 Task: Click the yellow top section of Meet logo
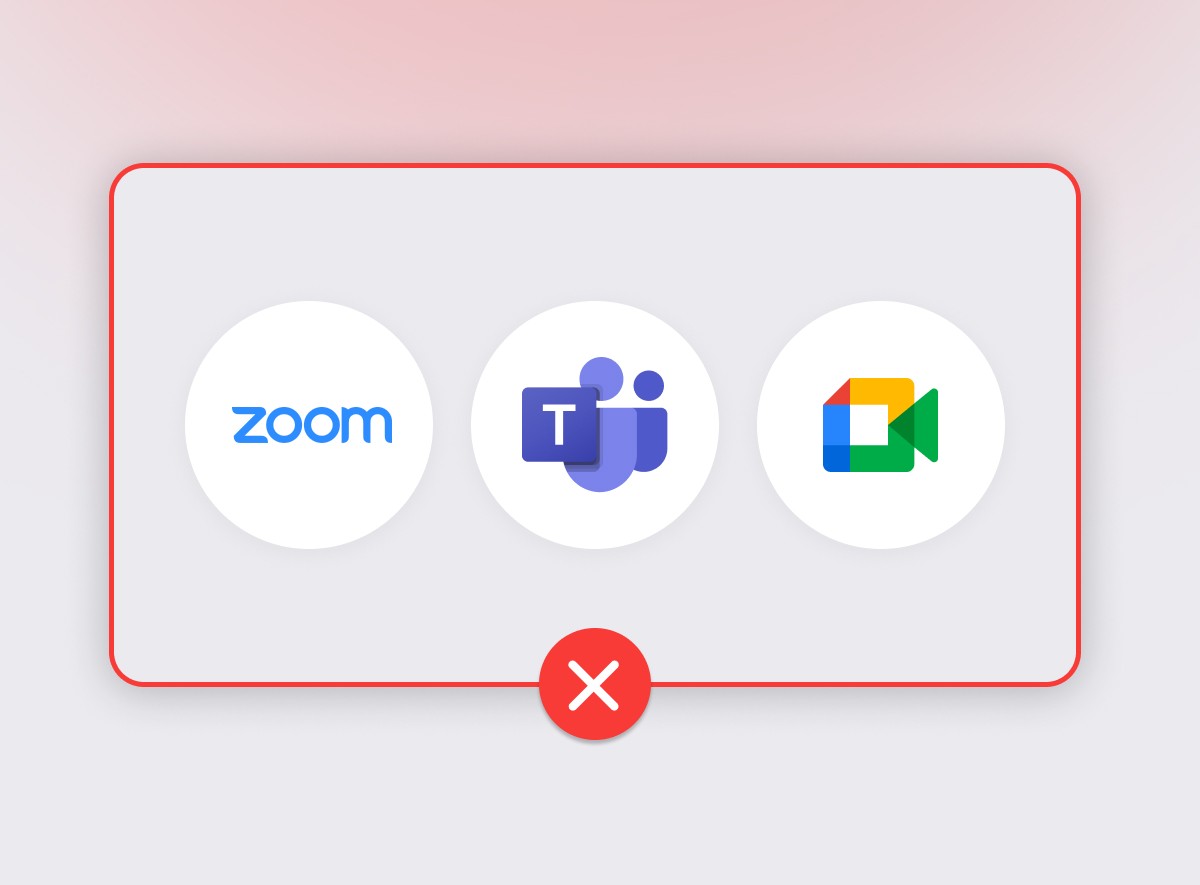coord(881,390)
